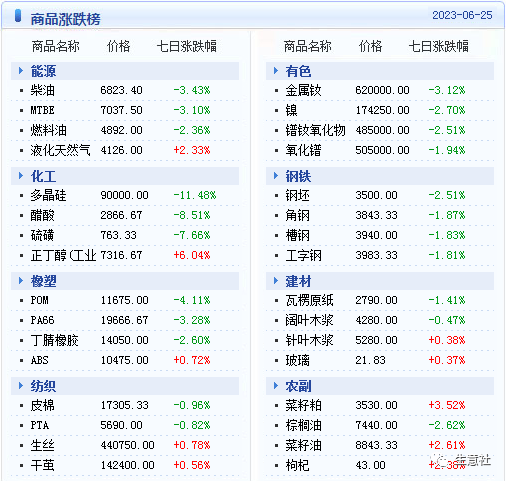Click the change value +6.04%
The width and height of the screenshot is (506, 481).
(x=192, y=255)
